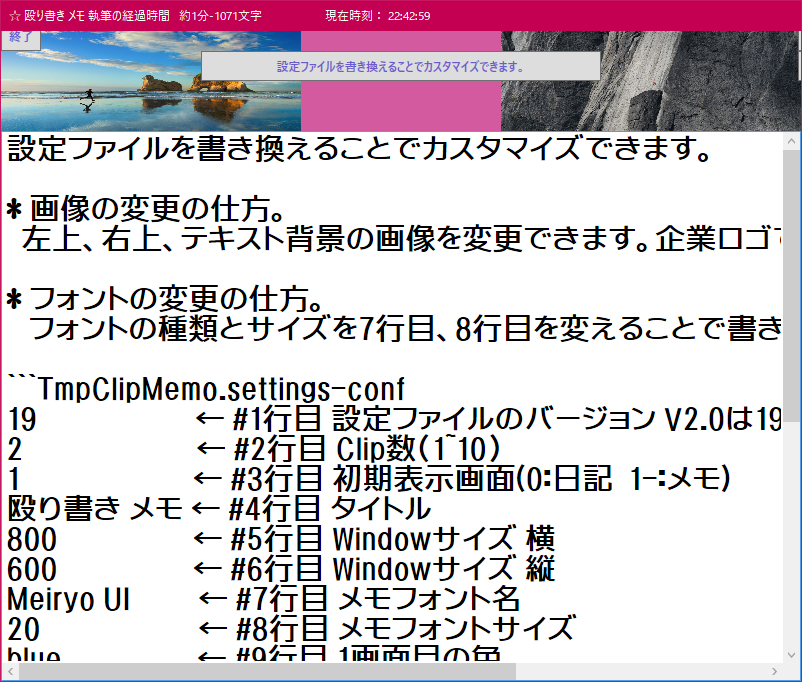Click the text #4行目 タイトル
The image size is (802, 682).
[x=330, y=509]
